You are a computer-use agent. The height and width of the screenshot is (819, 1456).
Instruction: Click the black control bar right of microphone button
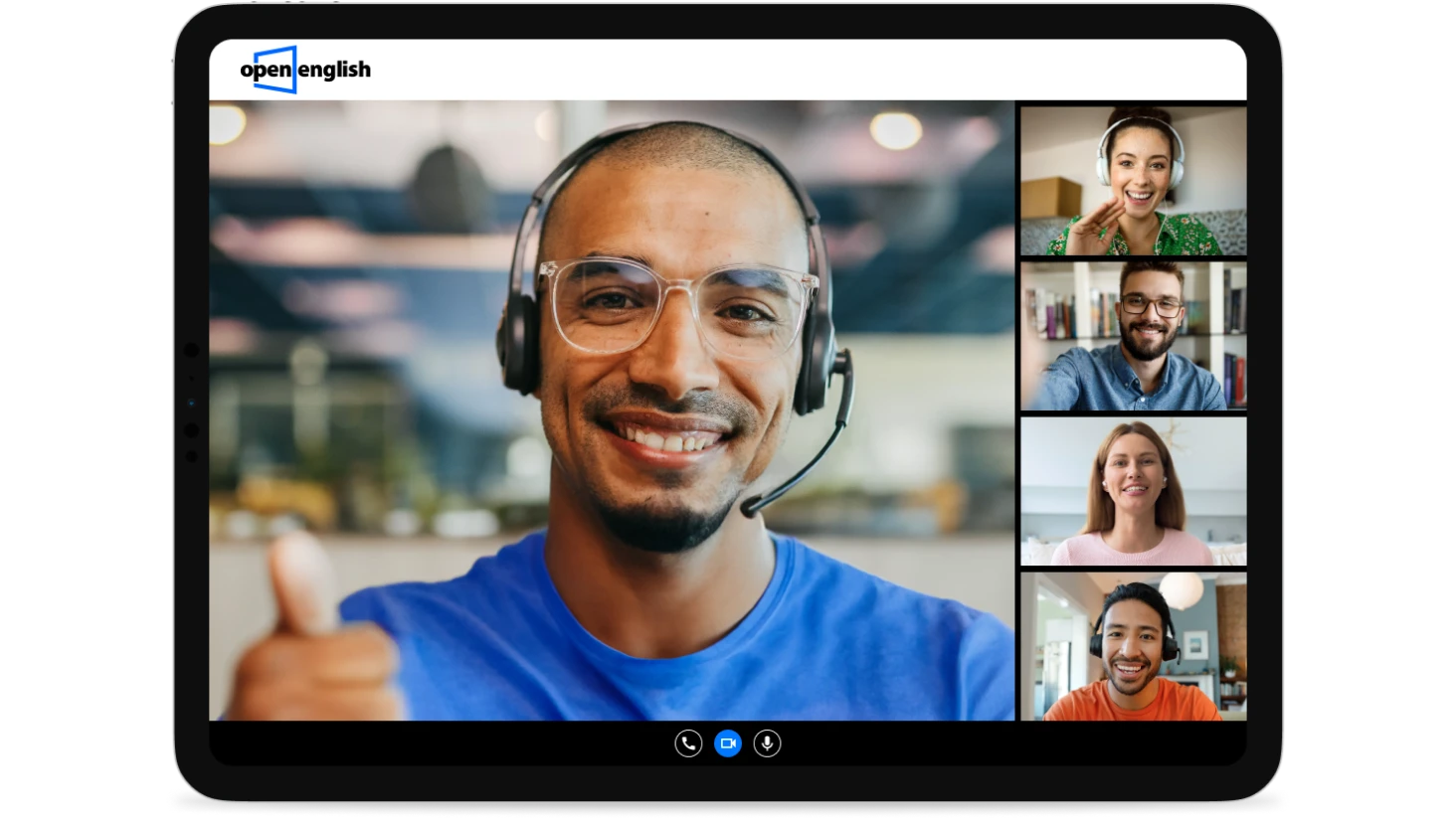(995, 743)
